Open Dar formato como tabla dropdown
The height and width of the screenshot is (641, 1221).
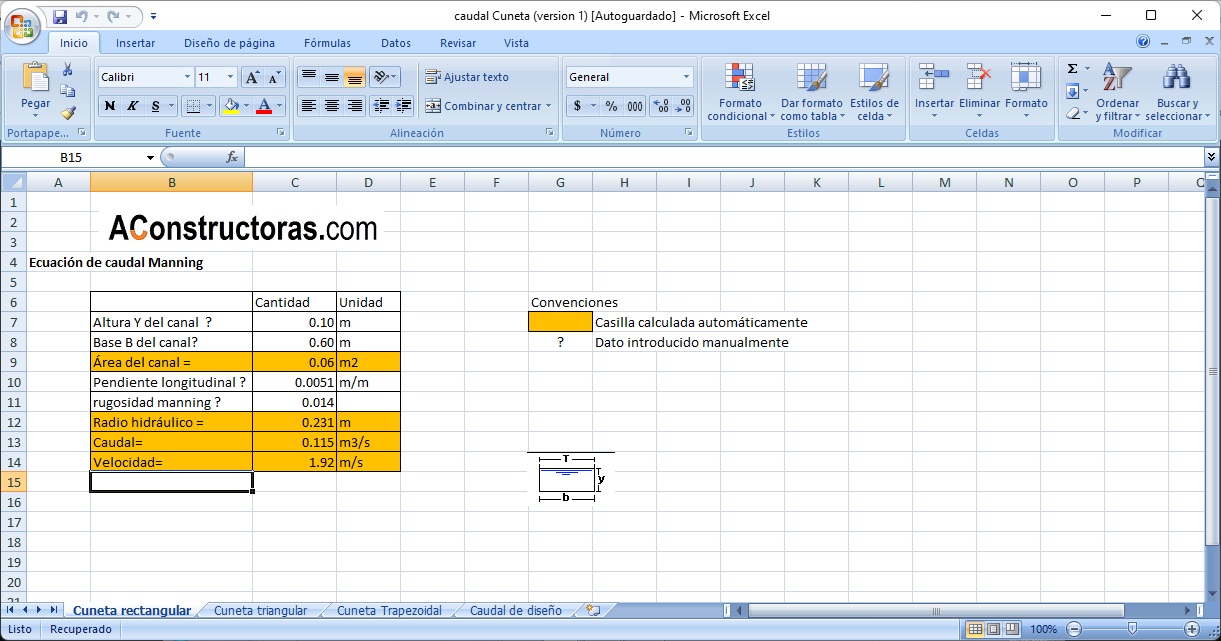[x=812, y=93]
